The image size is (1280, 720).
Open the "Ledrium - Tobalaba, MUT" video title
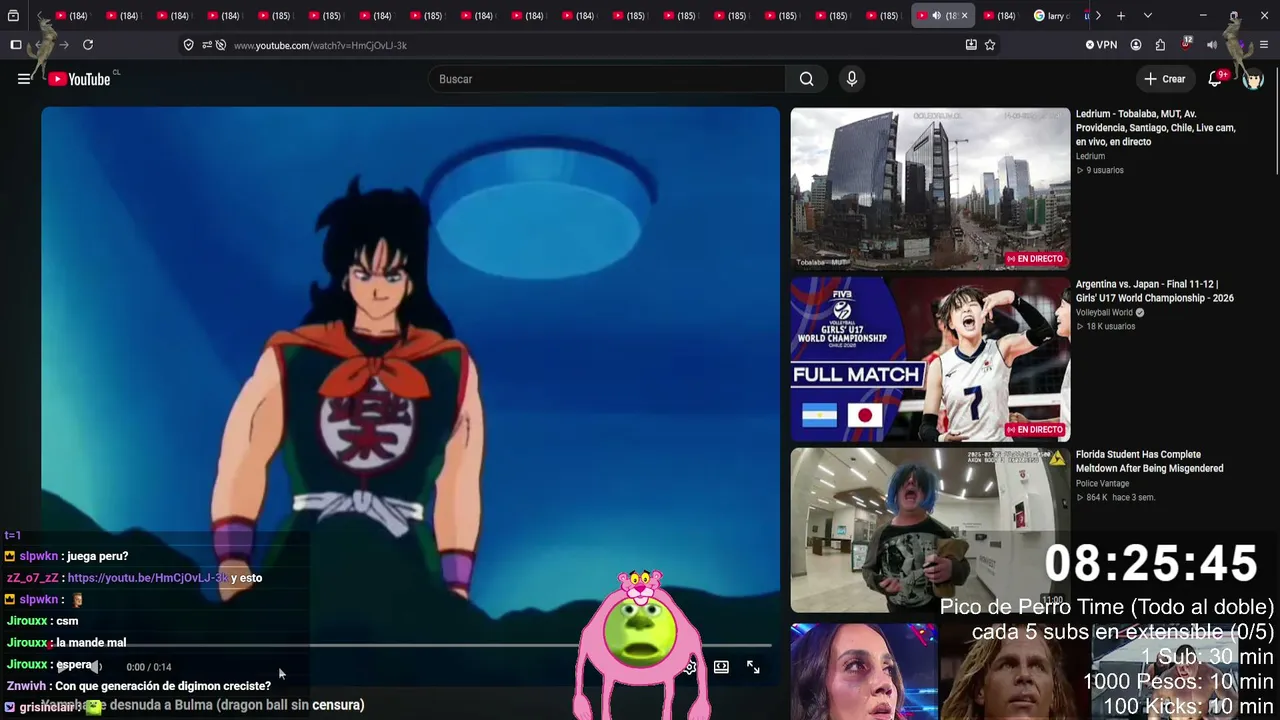1157,128
